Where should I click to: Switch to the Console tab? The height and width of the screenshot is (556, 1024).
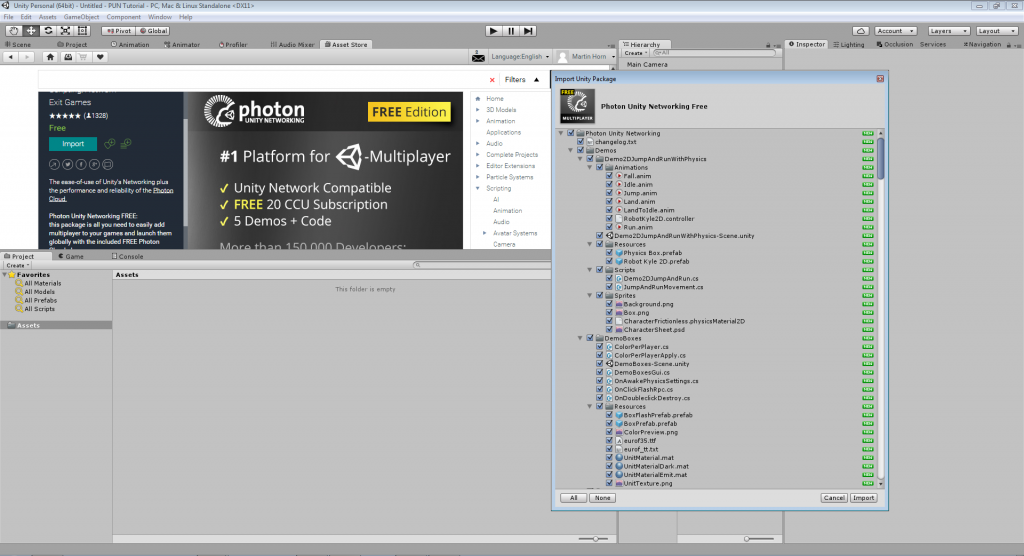[127, 256]
